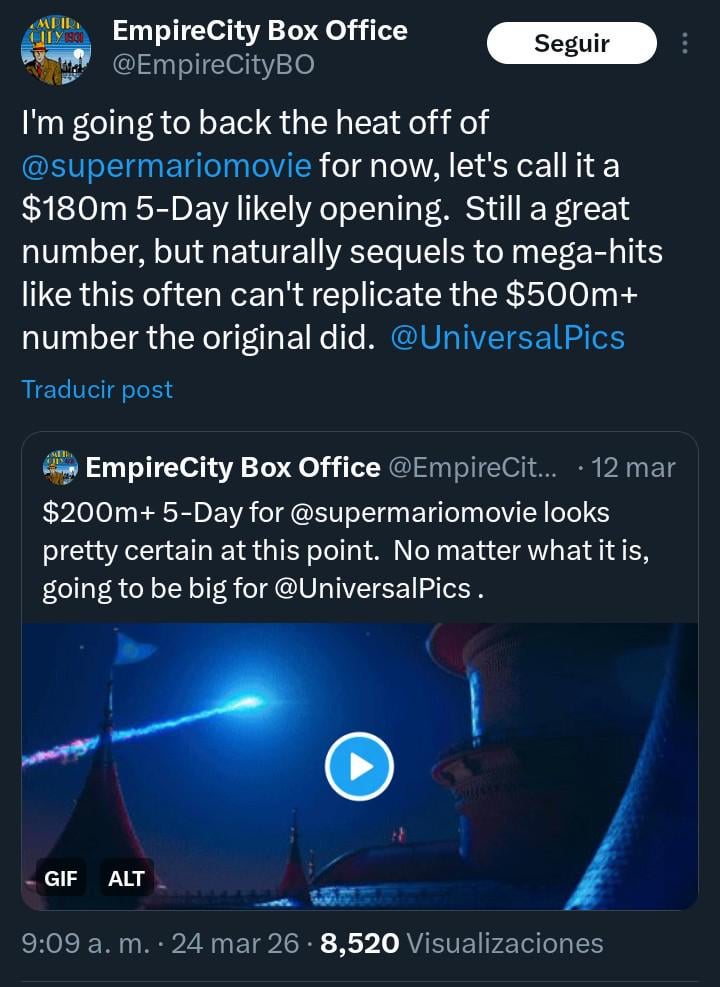Click the quoted post's 12 mar date
Image resolution: width=720 pixels, height=987 pixels.
633,467
